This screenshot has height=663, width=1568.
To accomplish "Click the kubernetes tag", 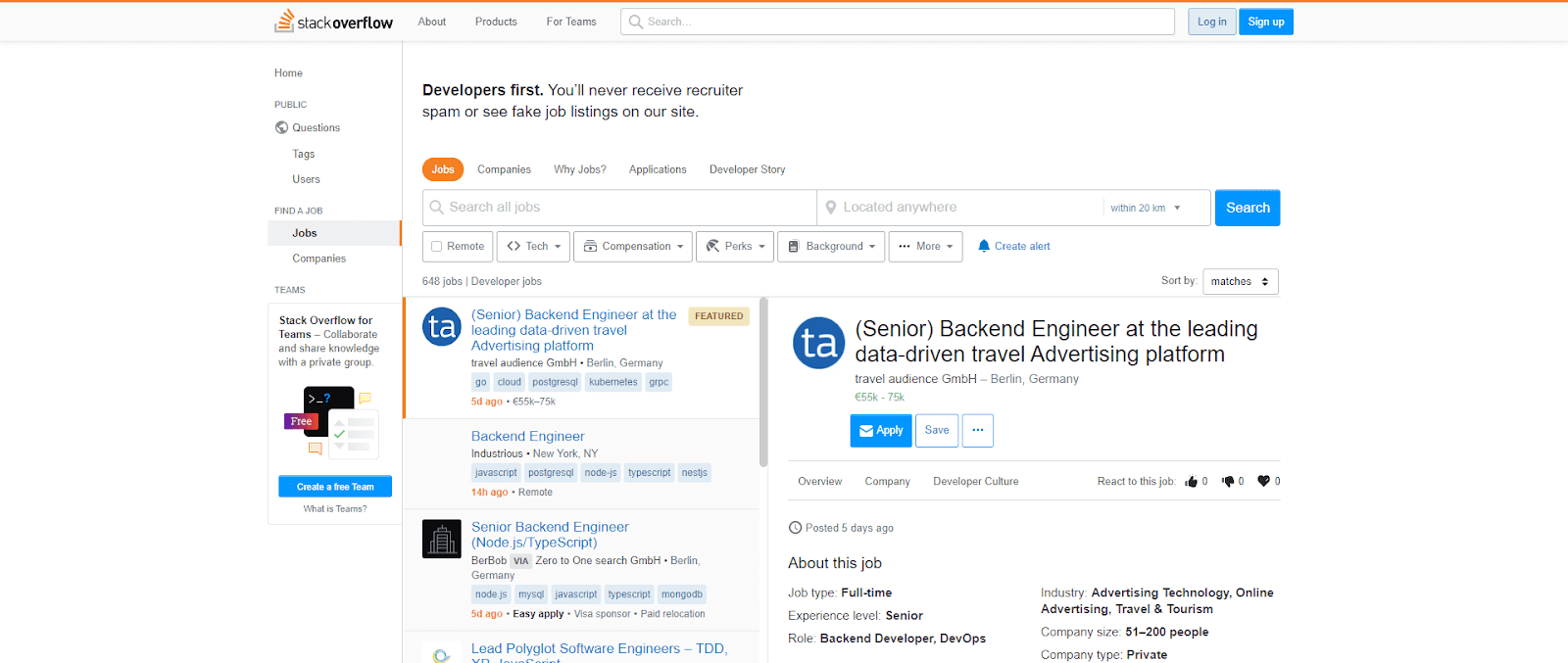I will [x=613, y=383].
